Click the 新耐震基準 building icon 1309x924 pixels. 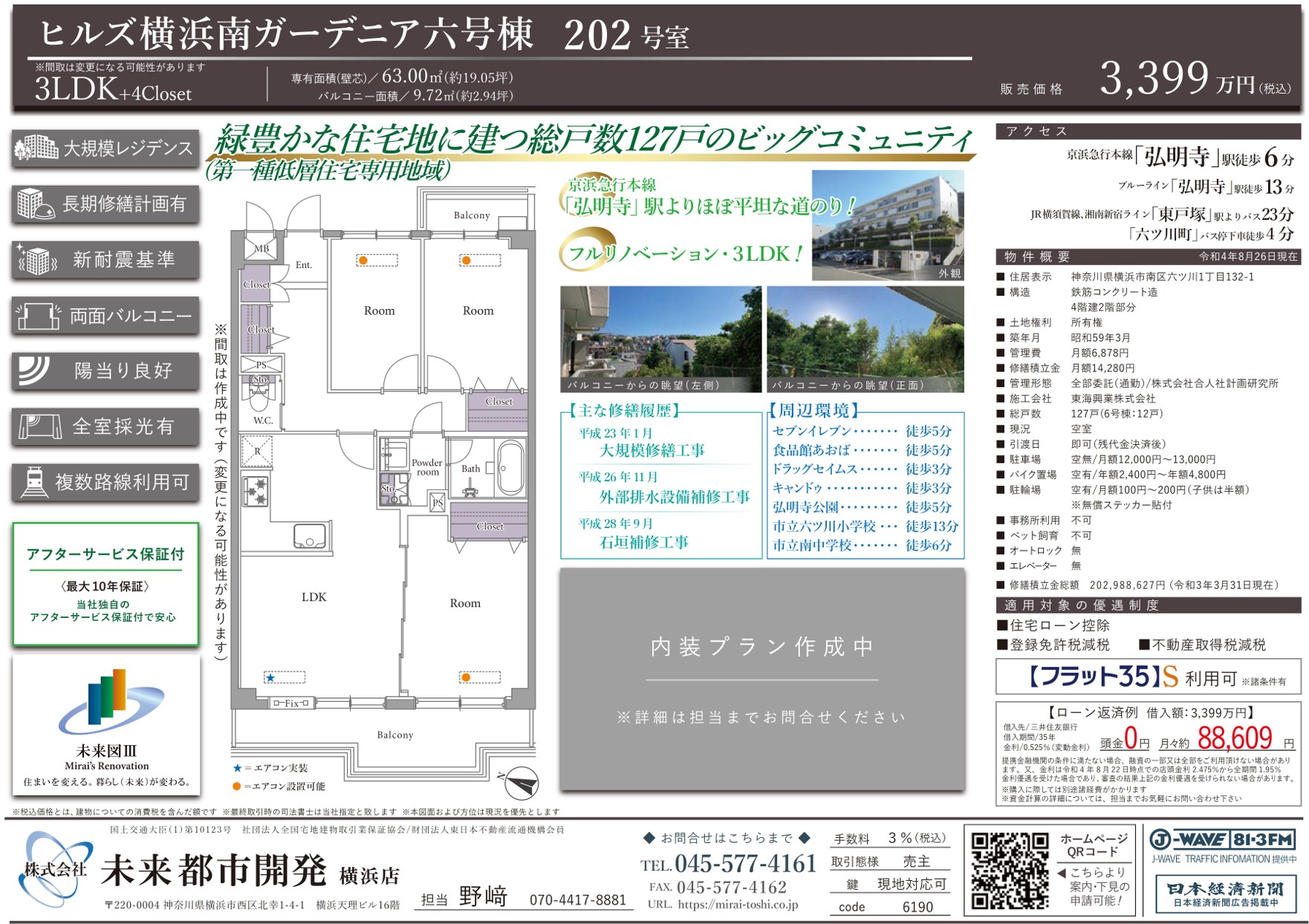(37, 260)
